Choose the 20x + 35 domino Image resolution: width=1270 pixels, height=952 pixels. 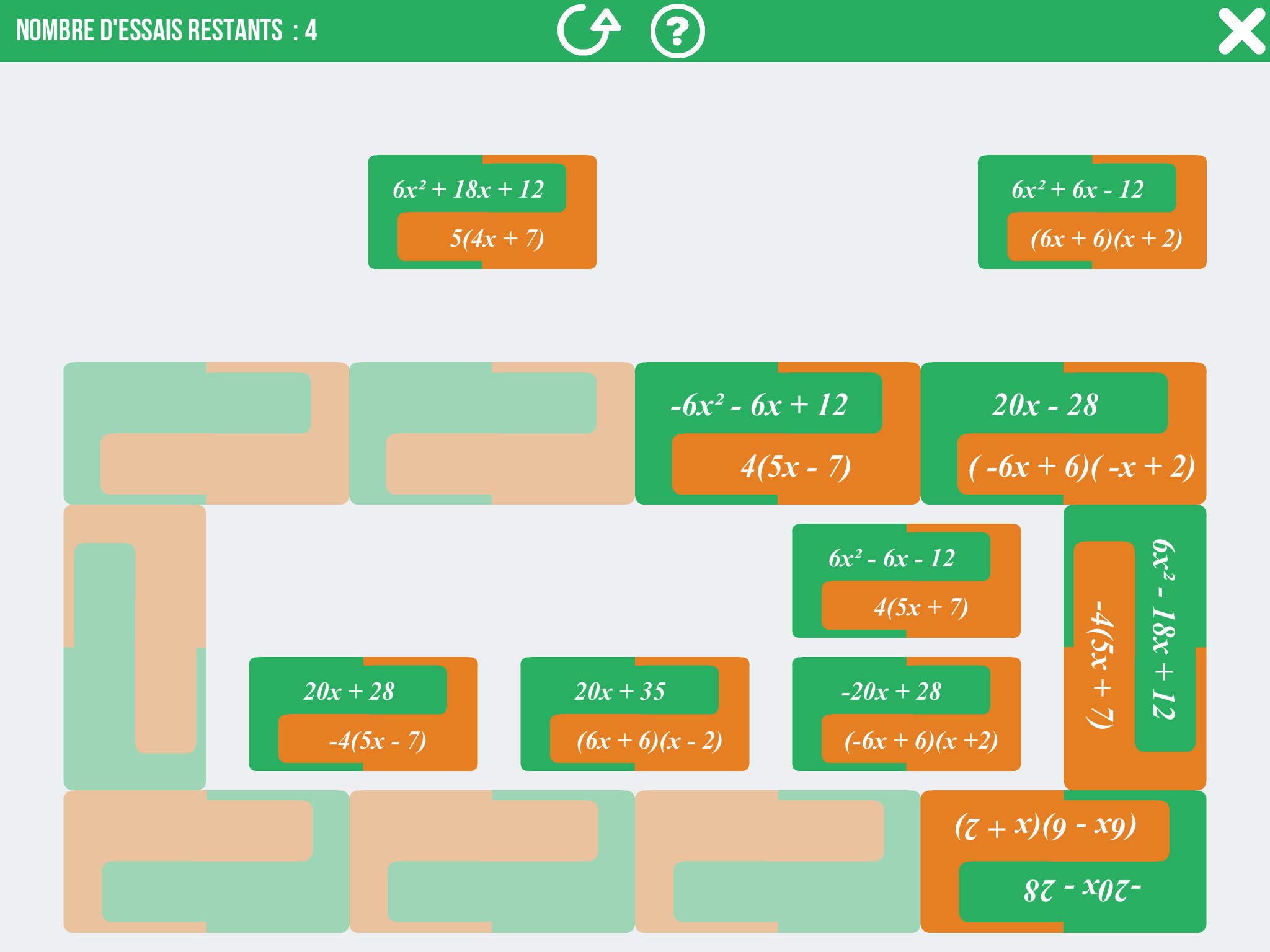(x=634, y=714)
